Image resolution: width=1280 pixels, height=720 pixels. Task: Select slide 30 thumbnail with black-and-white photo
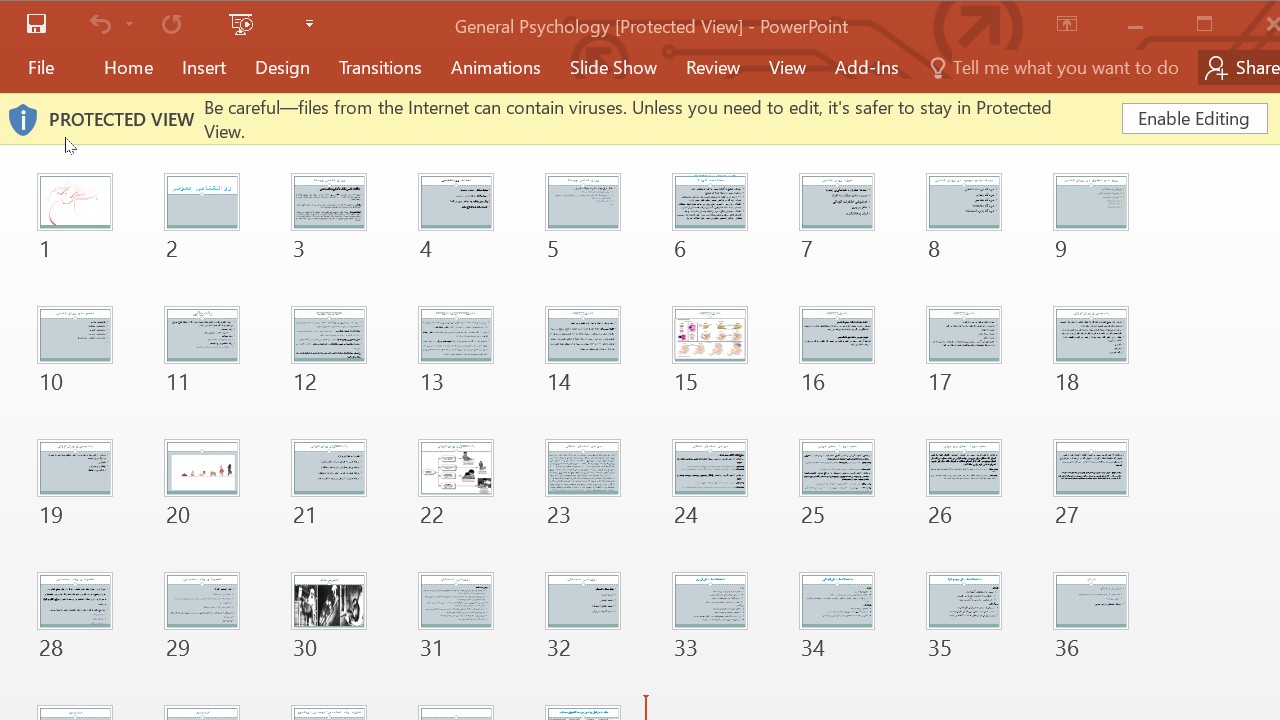pyautogui.click(x=329, y=601)
